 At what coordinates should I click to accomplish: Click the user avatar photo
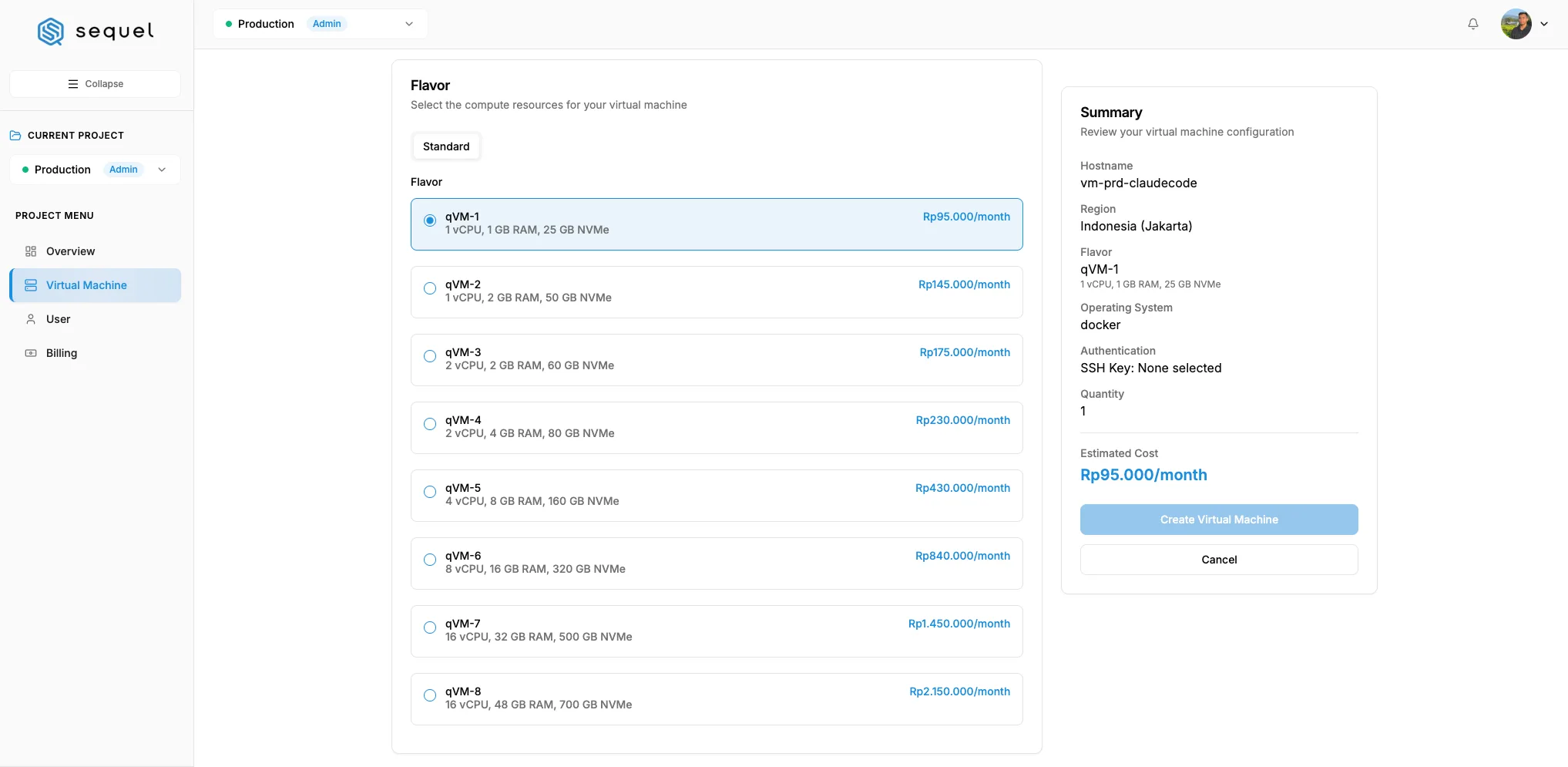coord(1516,24)
